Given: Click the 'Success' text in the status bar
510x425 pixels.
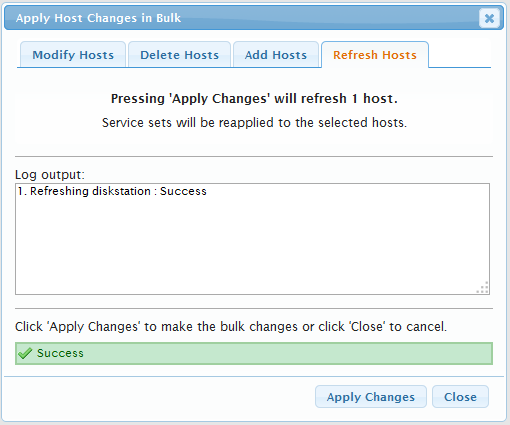Looking at the screenshot, I should 60,353.
